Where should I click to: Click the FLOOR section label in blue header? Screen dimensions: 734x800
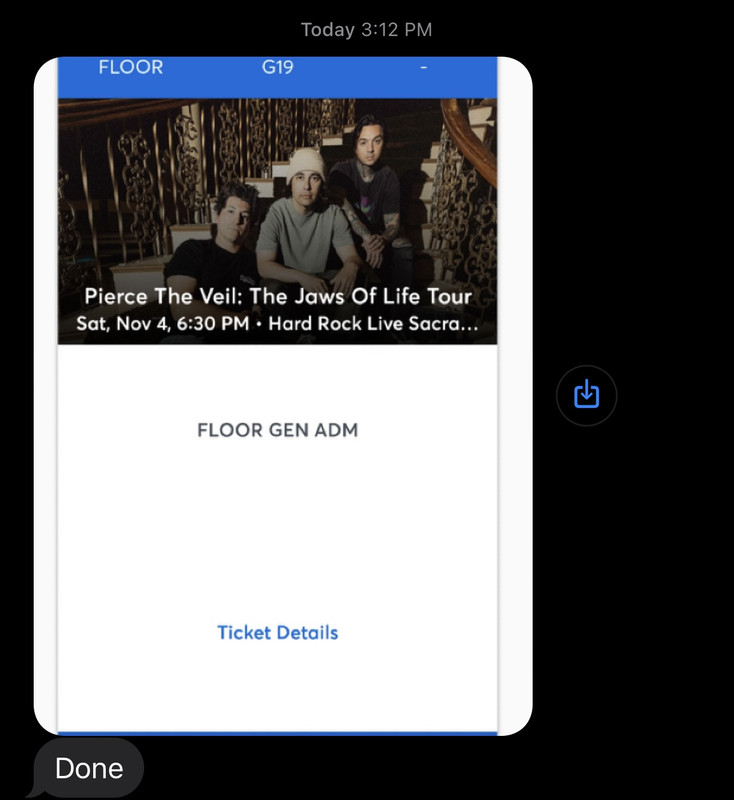pos(131,67)
